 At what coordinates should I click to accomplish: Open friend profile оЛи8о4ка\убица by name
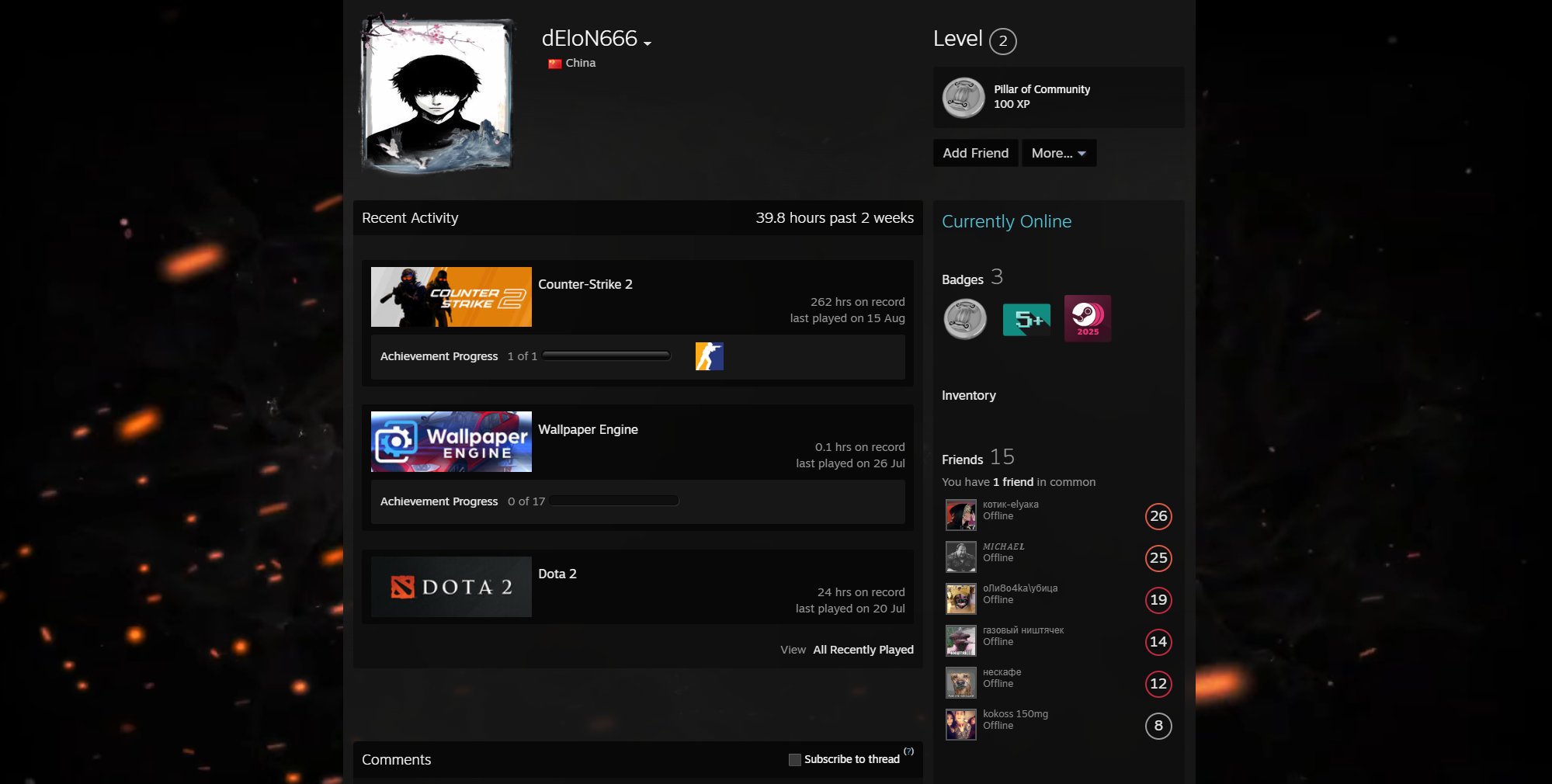1020,588
